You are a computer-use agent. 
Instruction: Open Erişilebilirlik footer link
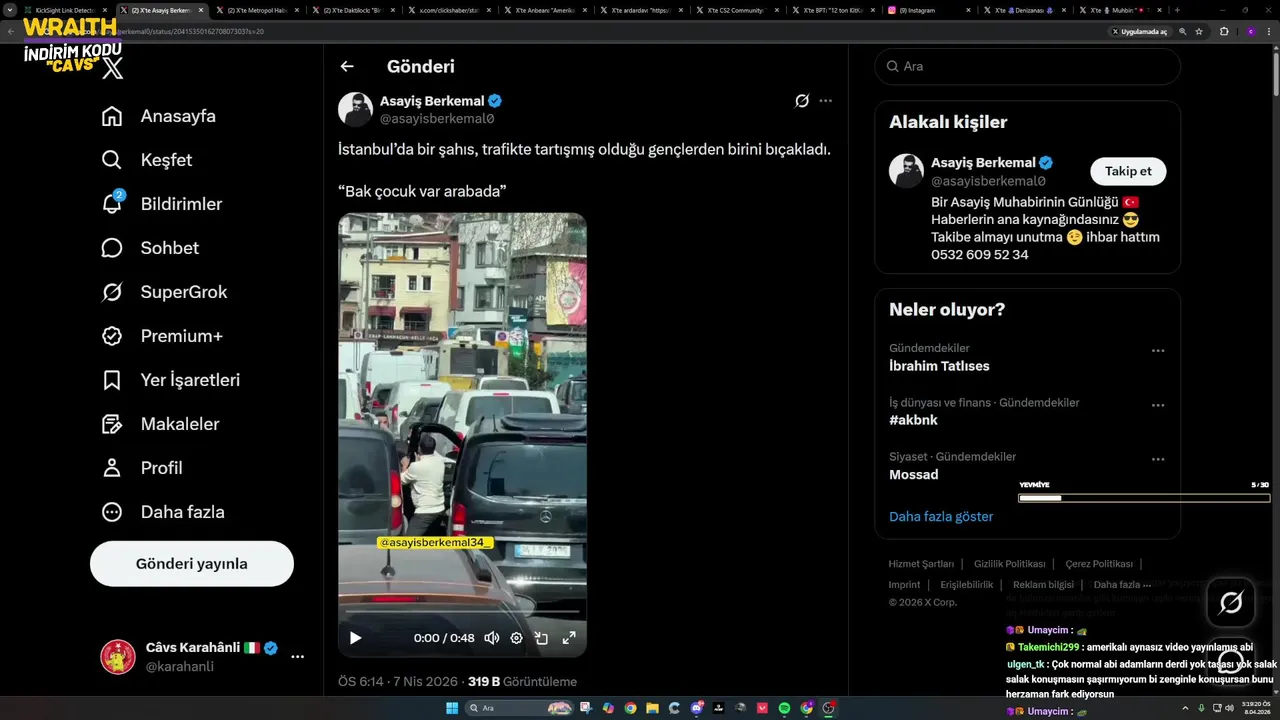[967, 585]
